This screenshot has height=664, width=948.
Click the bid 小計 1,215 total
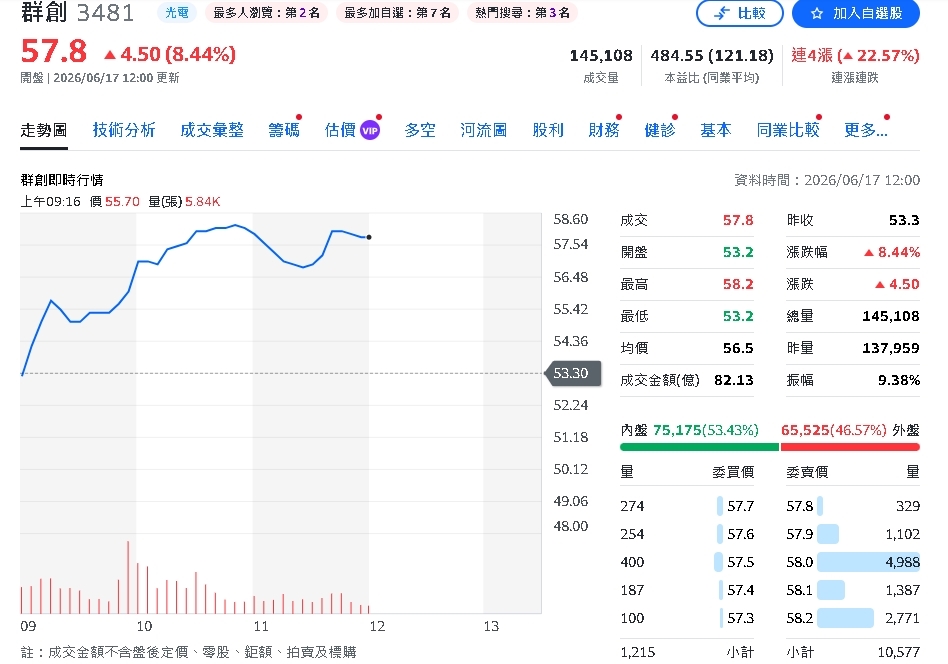[x=637, y=652]
